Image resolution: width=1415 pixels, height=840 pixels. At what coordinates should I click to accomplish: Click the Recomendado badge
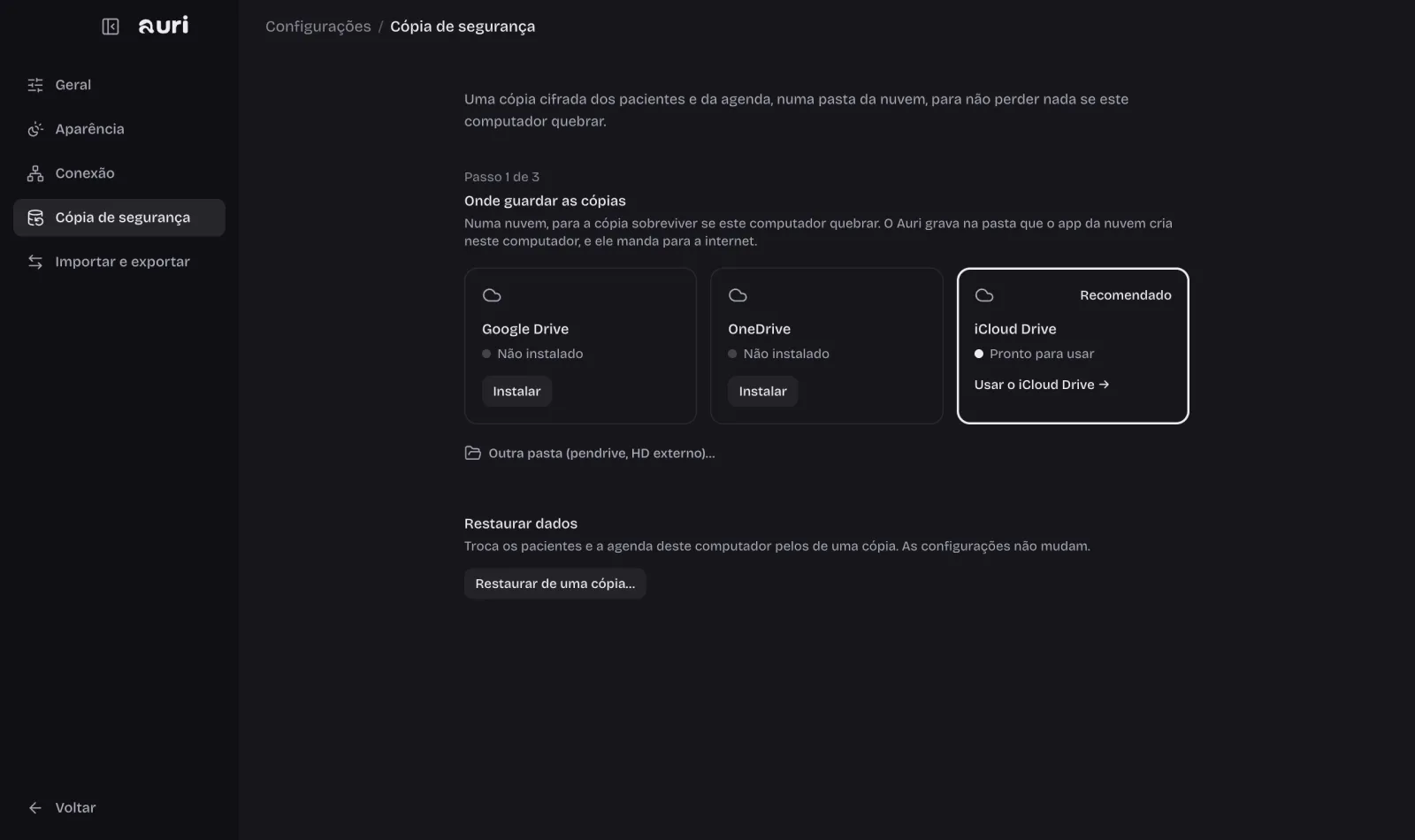(1126, 295)
